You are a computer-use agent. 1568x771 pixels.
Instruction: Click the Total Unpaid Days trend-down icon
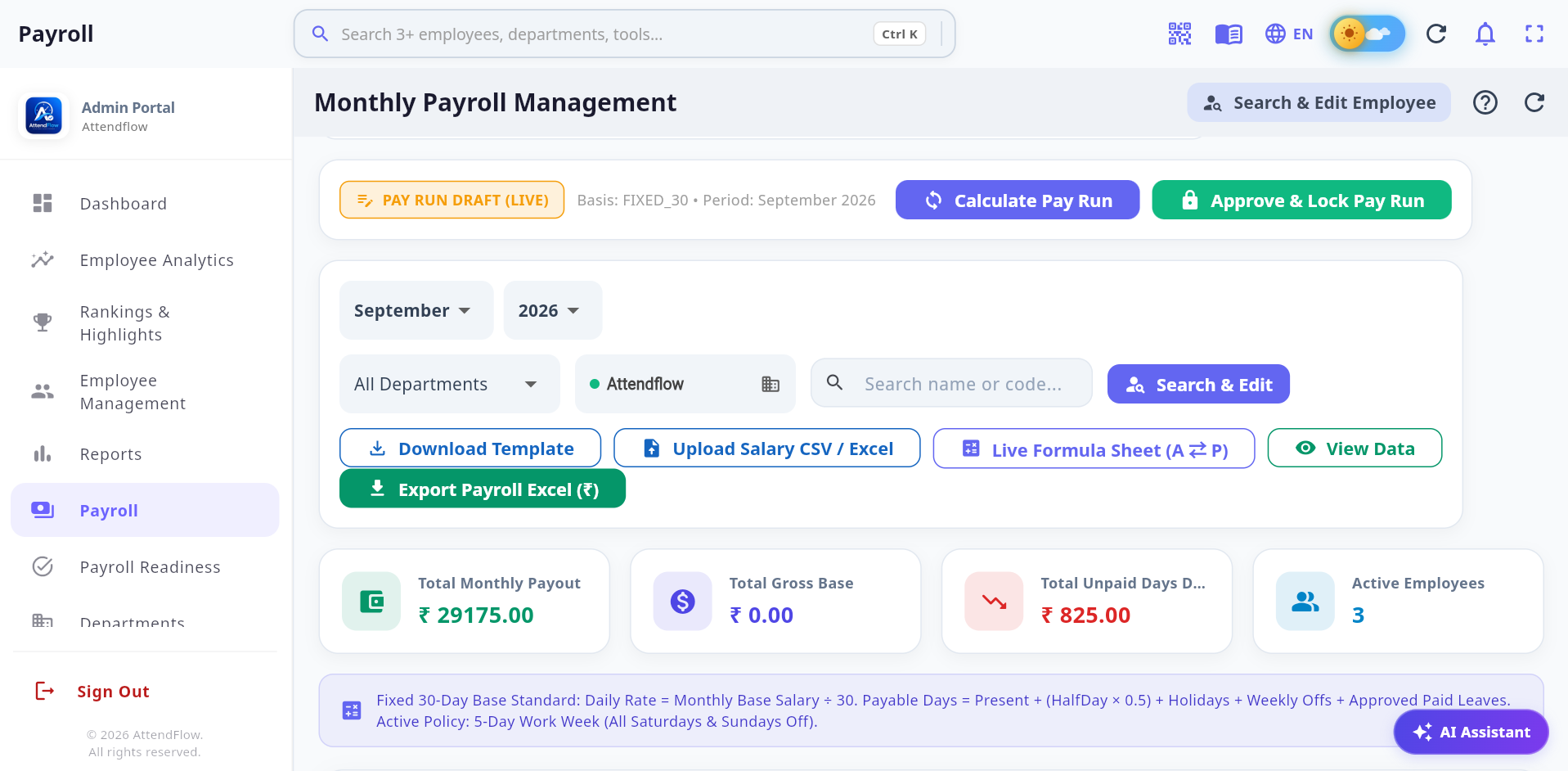point(994,602)
